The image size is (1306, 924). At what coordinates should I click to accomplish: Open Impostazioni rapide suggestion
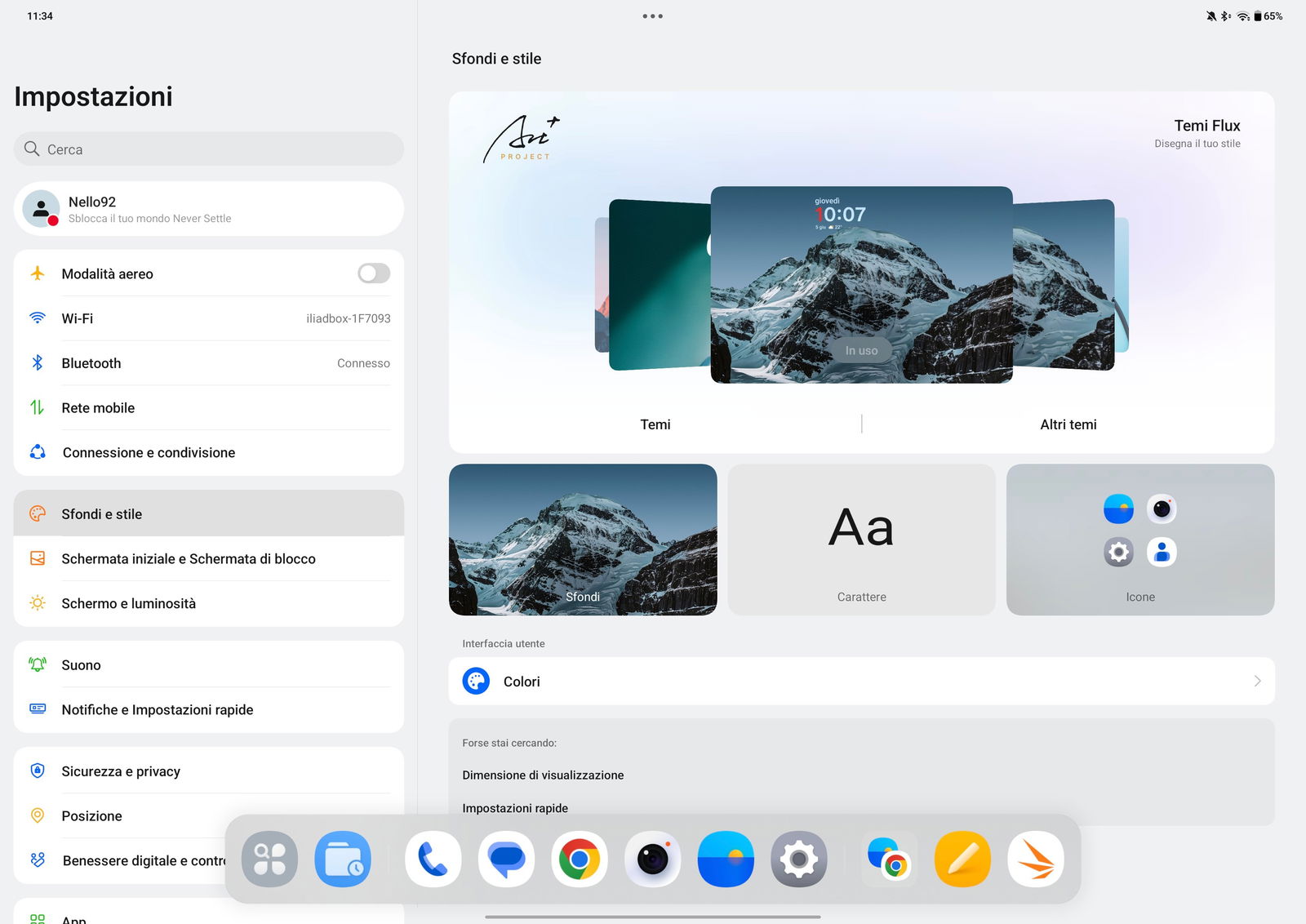tap(515, 808)
